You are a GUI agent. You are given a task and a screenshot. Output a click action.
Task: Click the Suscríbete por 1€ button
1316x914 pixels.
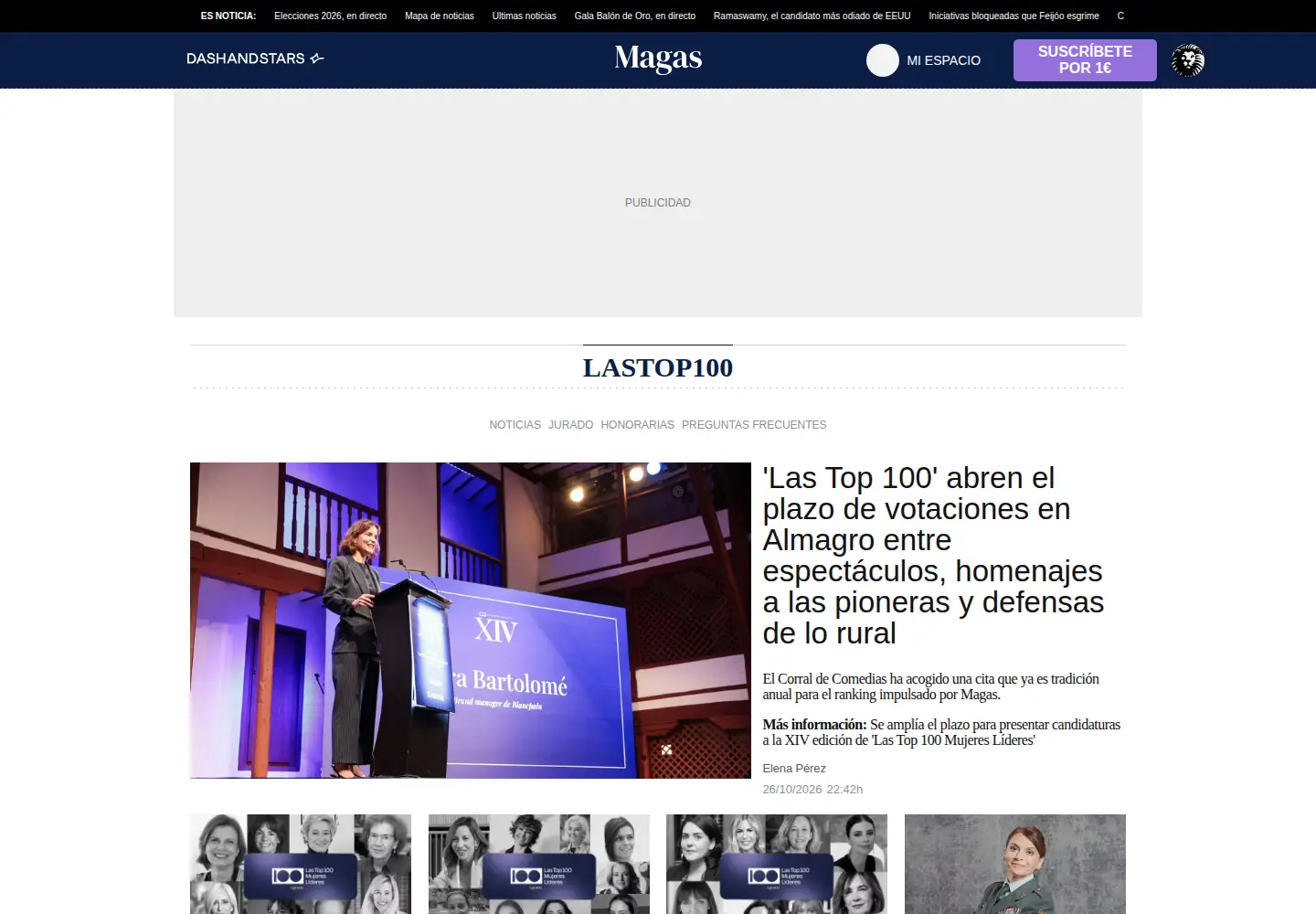pos(1085,60)
